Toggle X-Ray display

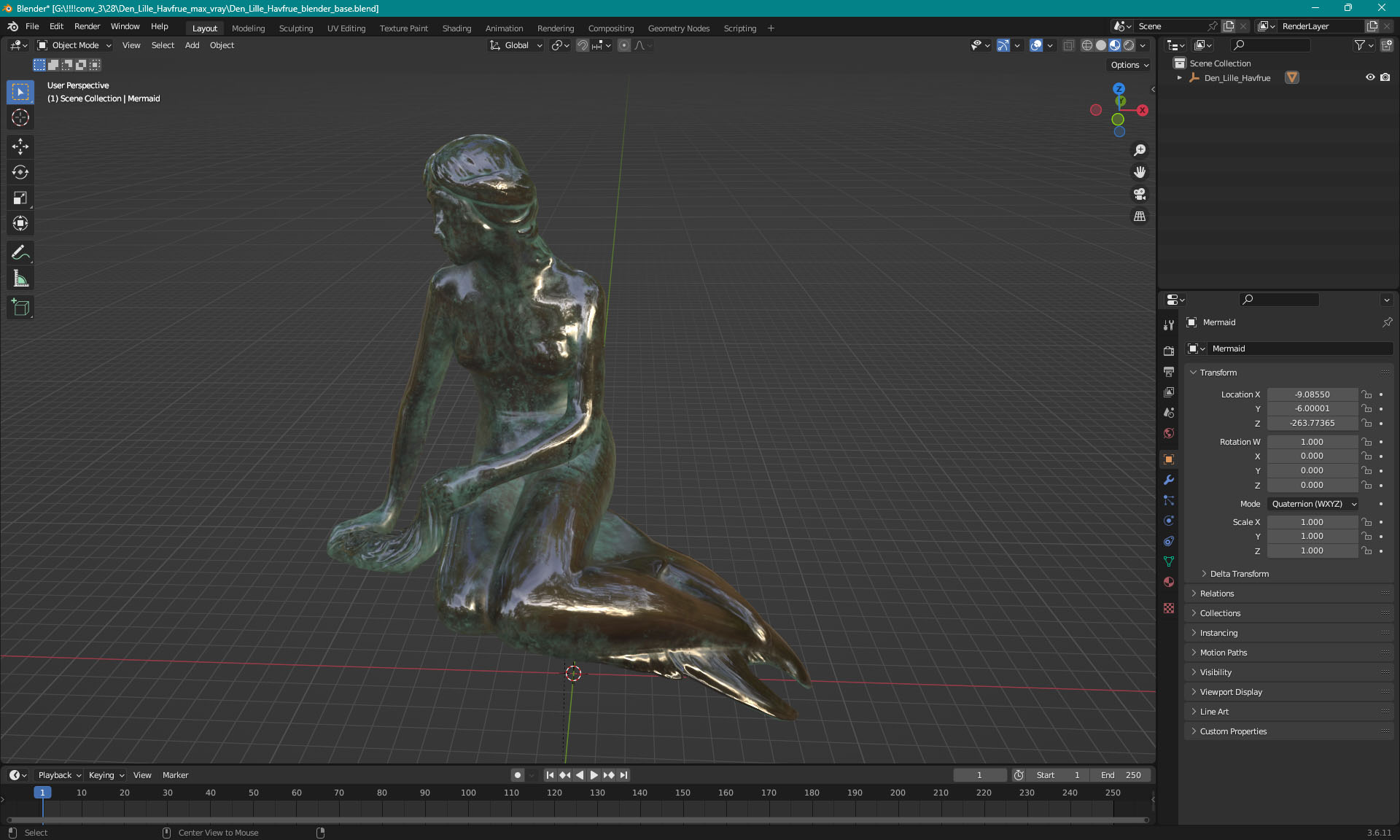pos(1068,45)
